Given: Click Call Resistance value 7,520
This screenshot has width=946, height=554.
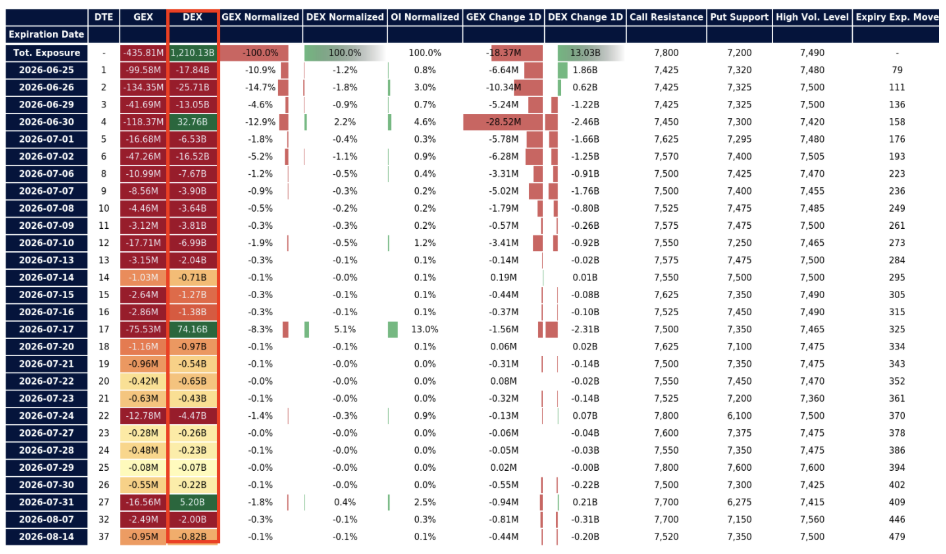Looking at the screenshot, I should click(666, 536).
